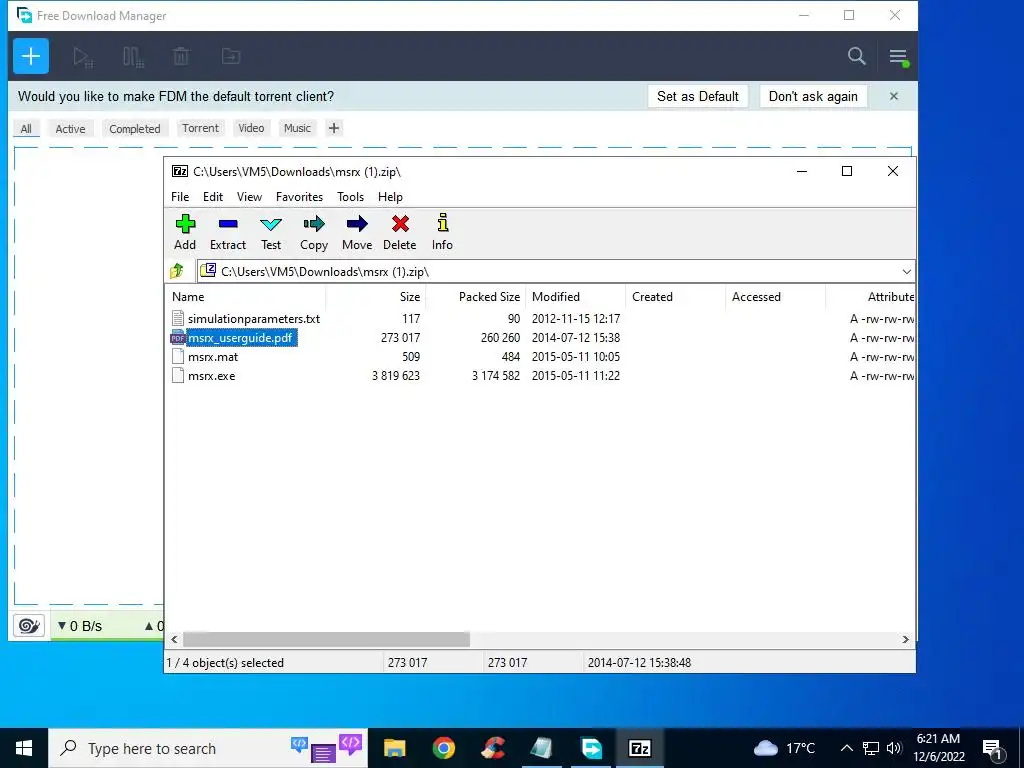Image resolution: width=1024 pixels, height=768 pixels.
Task: Click the Move toolbar icon in 7-Zip
Action: [357, 232]
